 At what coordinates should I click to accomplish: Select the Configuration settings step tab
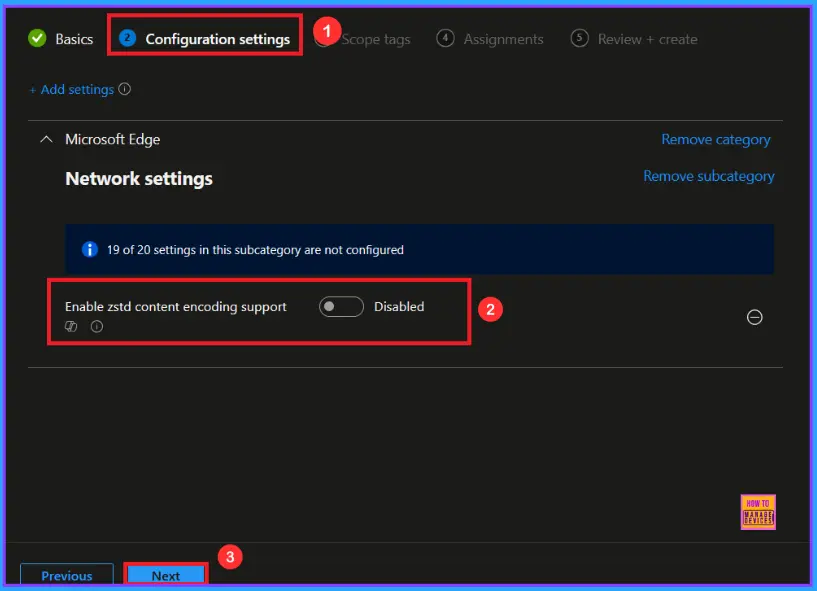coord(204,39)
